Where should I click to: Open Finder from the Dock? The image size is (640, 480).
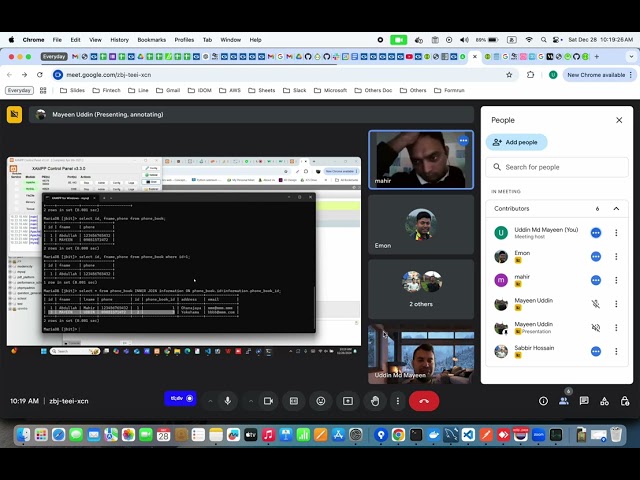pyautogui.click(x=23, y=435)
